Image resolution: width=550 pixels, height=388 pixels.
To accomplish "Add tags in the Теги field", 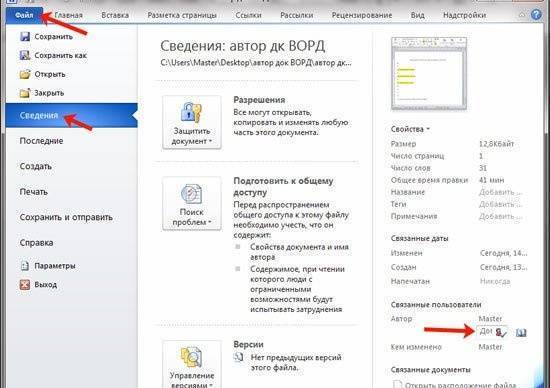I will [501, 204].
